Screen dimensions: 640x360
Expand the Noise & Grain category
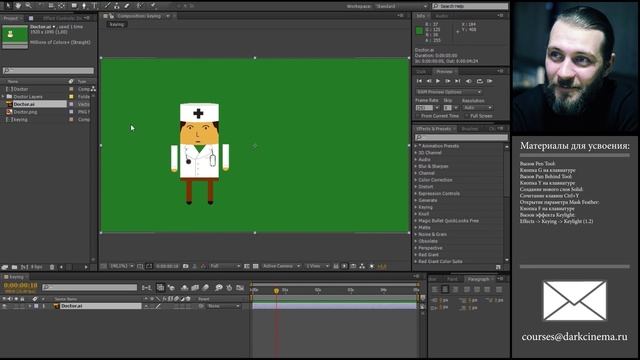(x=416, y=234)
